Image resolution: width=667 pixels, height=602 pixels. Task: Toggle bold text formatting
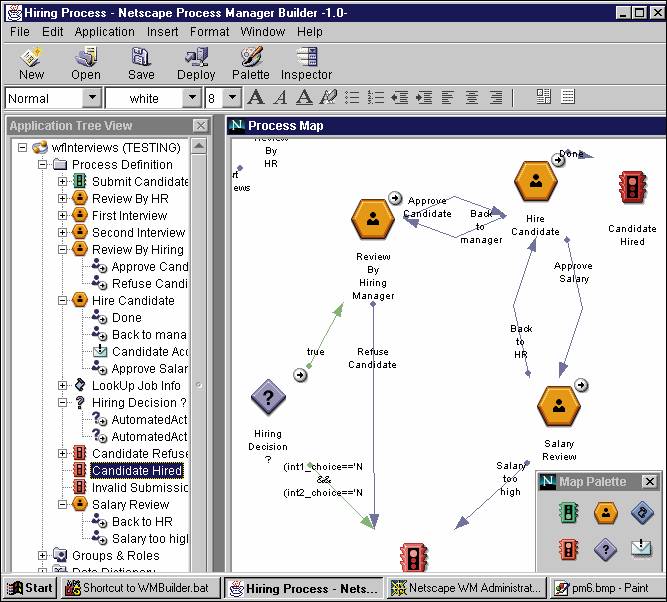pyautogui.click(x=256, y=98)
